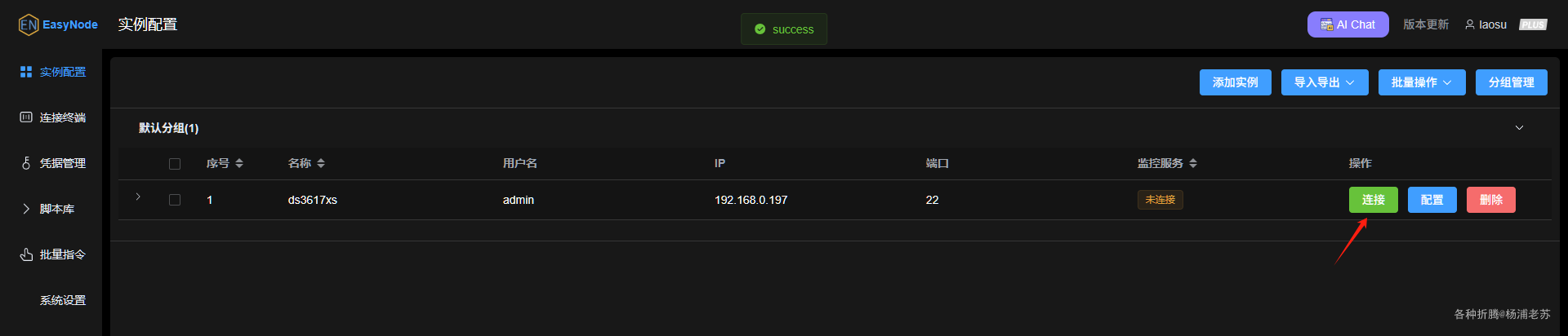Viewport: 1568px width, 336px height.
Task: Expand 脚本库 in the sidebar
Action: coord(52,209)
